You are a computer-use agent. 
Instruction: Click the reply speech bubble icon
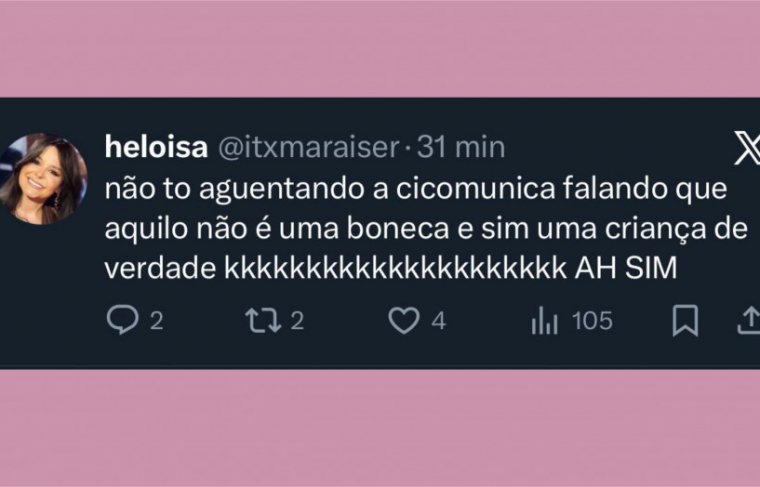tap(121, 321)
